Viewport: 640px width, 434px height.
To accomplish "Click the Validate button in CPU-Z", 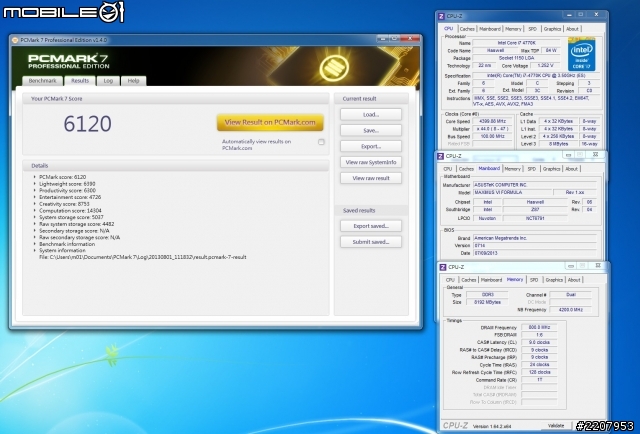I will (x=556, y=425).
